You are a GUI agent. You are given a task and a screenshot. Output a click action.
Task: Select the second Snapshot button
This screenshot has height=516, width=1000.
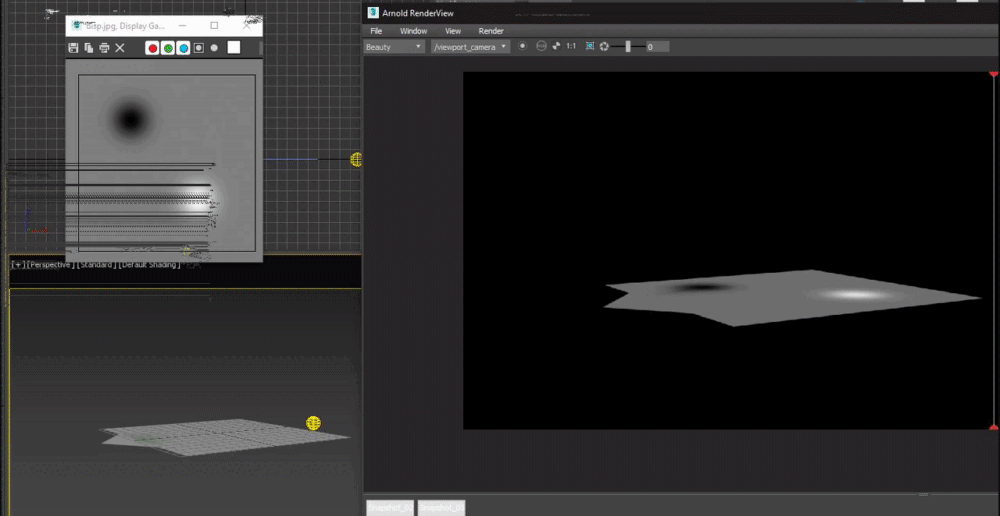coord(441,508)
